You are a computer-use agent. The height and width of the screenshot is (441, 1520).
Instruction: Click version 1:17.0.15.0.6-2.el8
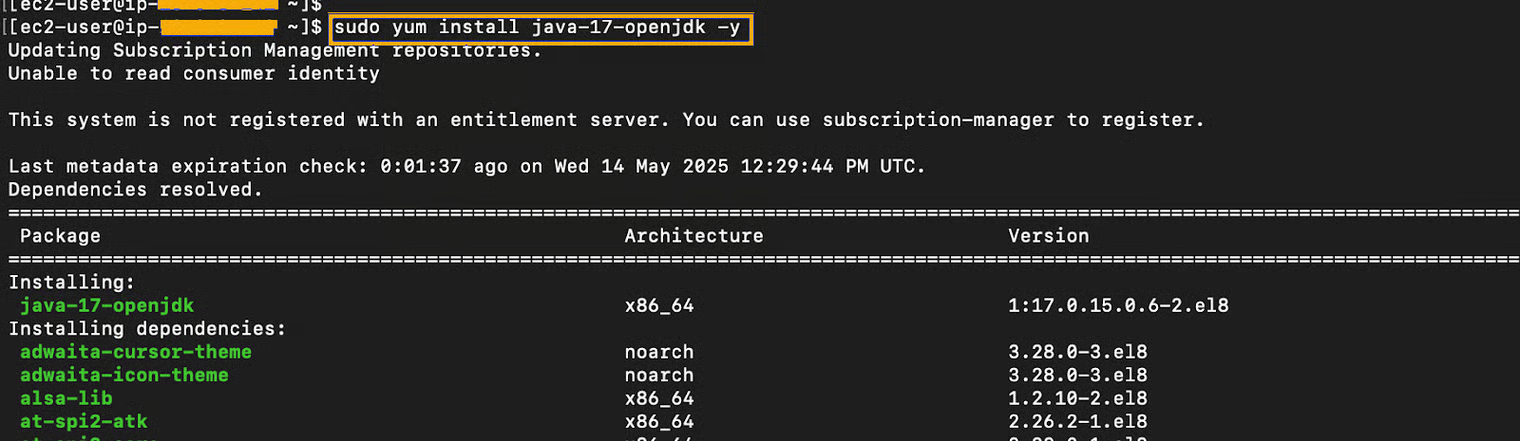(x=1118, y=305)
